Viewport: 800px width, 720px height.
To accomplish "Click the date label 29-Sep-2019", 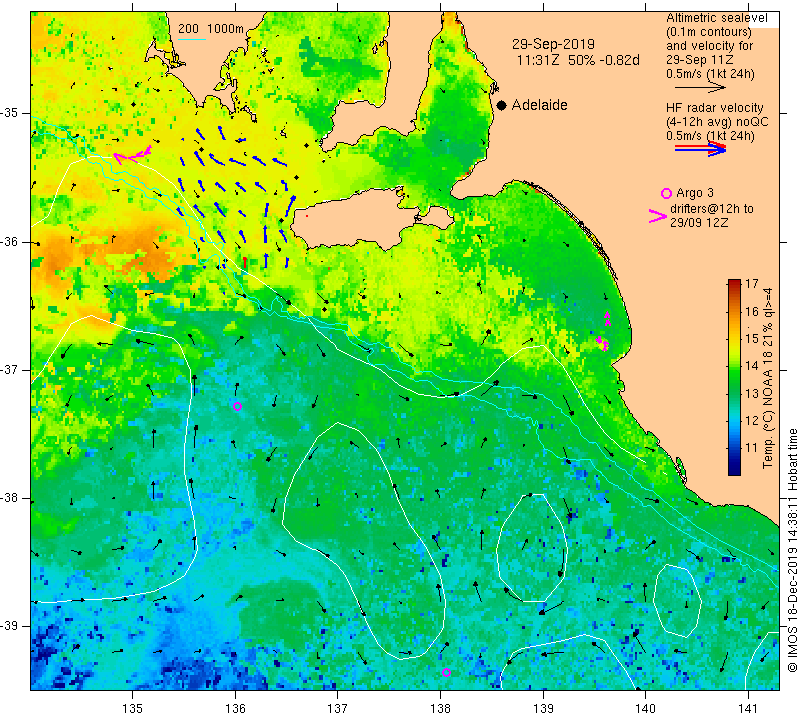I will pos(553,44).
